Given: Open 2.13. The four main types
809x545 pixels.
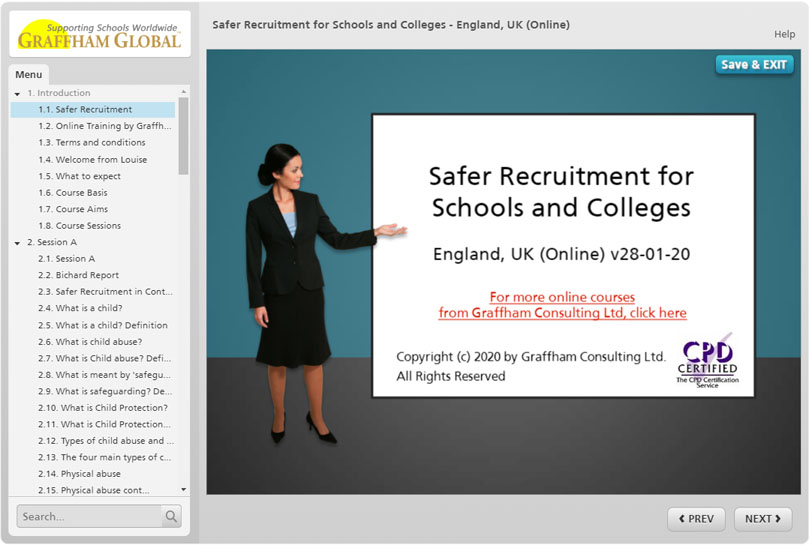Looking at the screenshot, I should tap(104, 457).
